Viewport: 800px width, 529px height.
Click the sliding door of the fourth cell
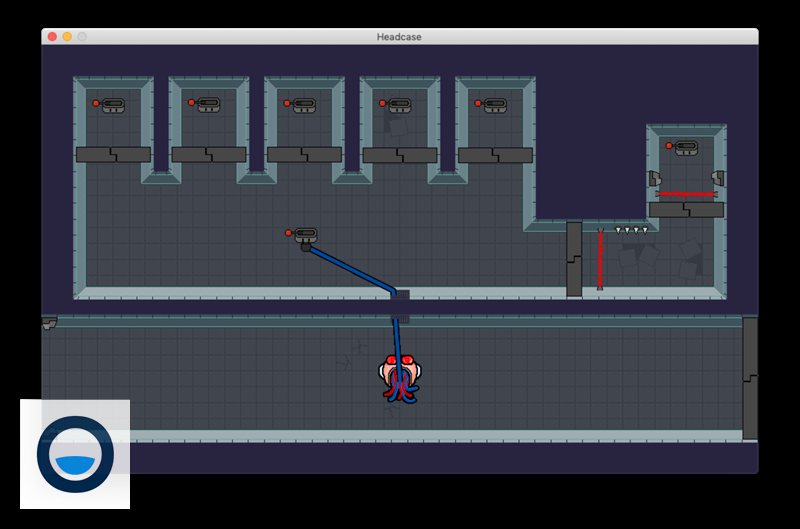399,155
